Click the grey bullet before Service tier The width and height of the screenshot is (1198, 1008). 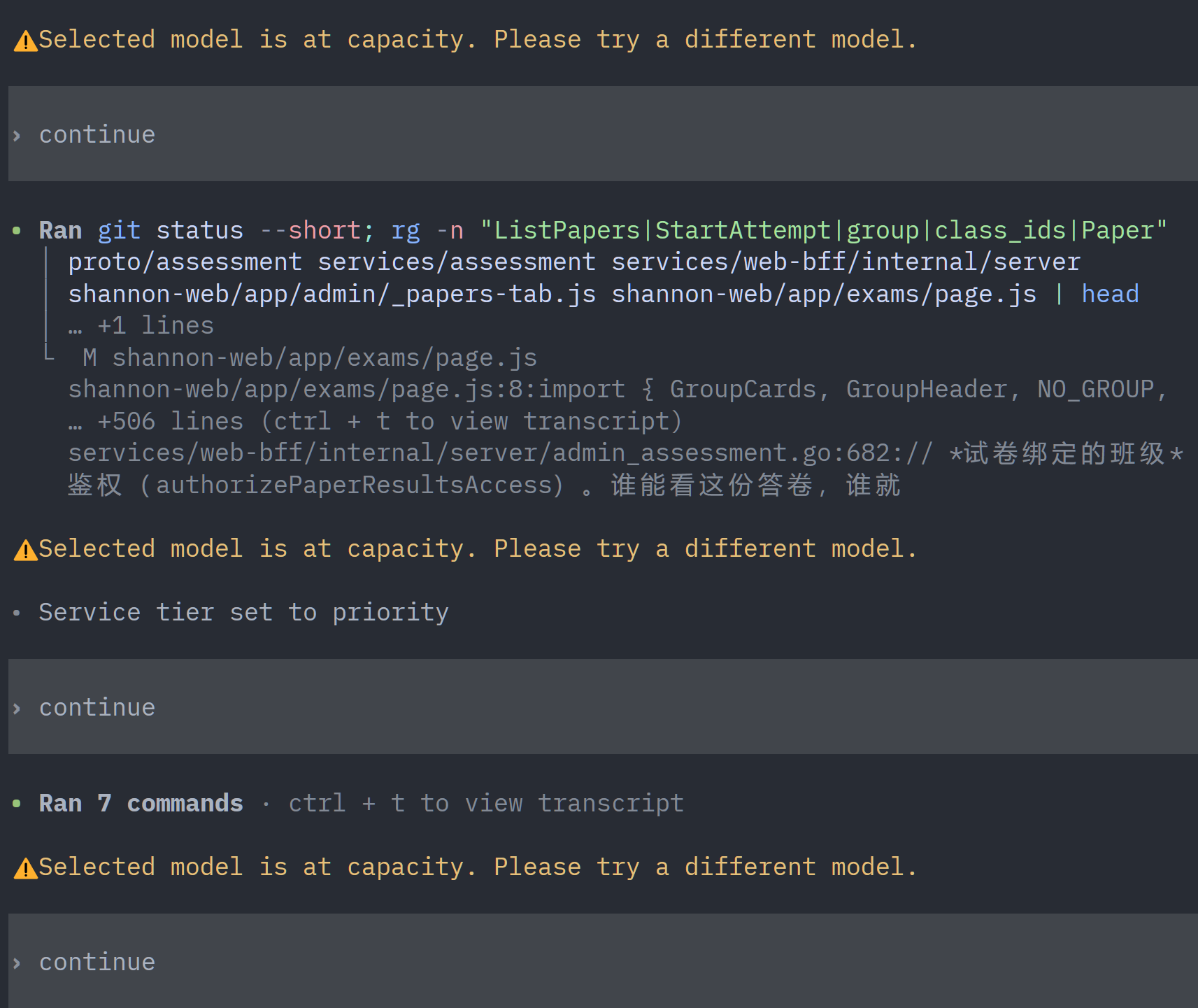coord(17,613)
